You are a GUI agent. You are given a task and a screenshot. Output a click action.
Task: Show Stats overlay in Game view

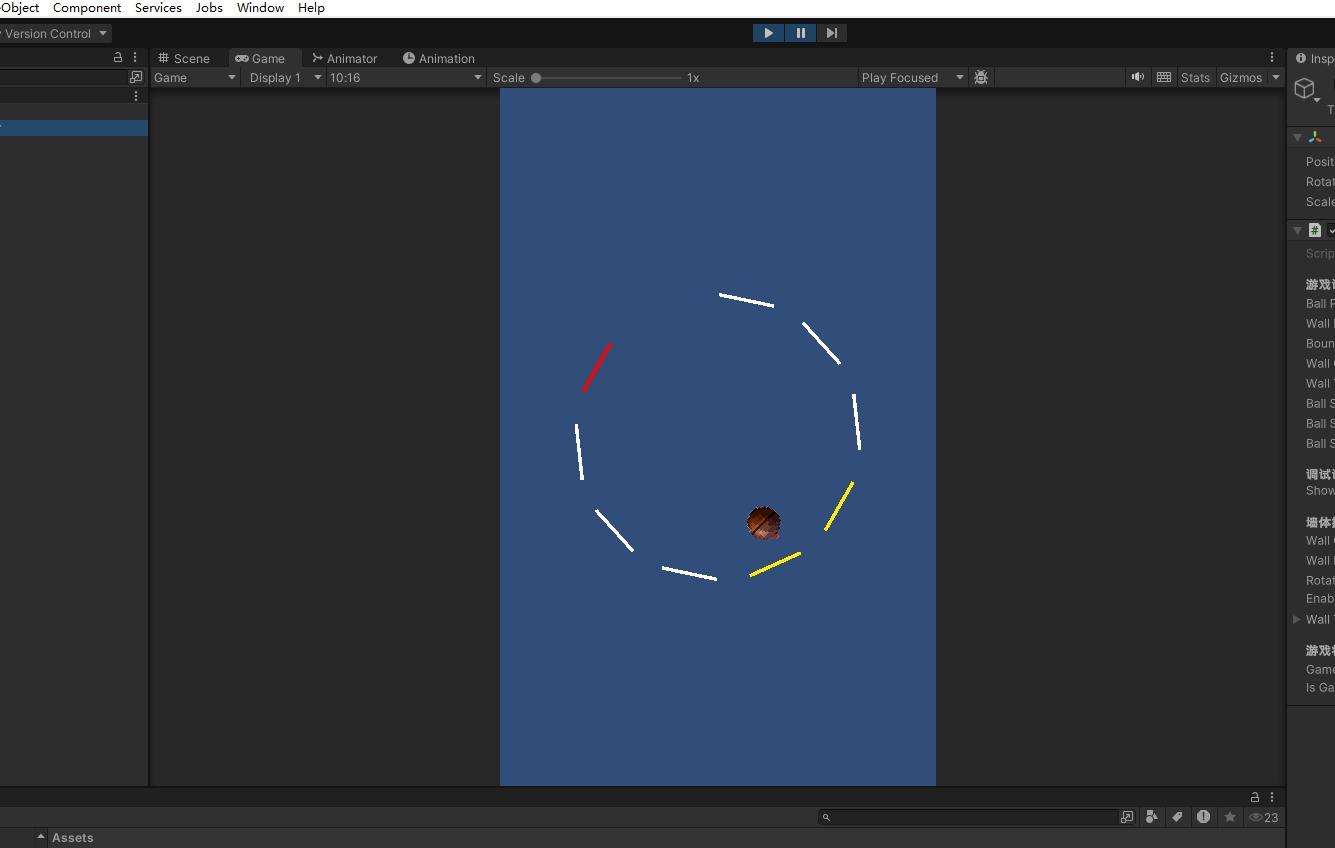[1195, 77]
